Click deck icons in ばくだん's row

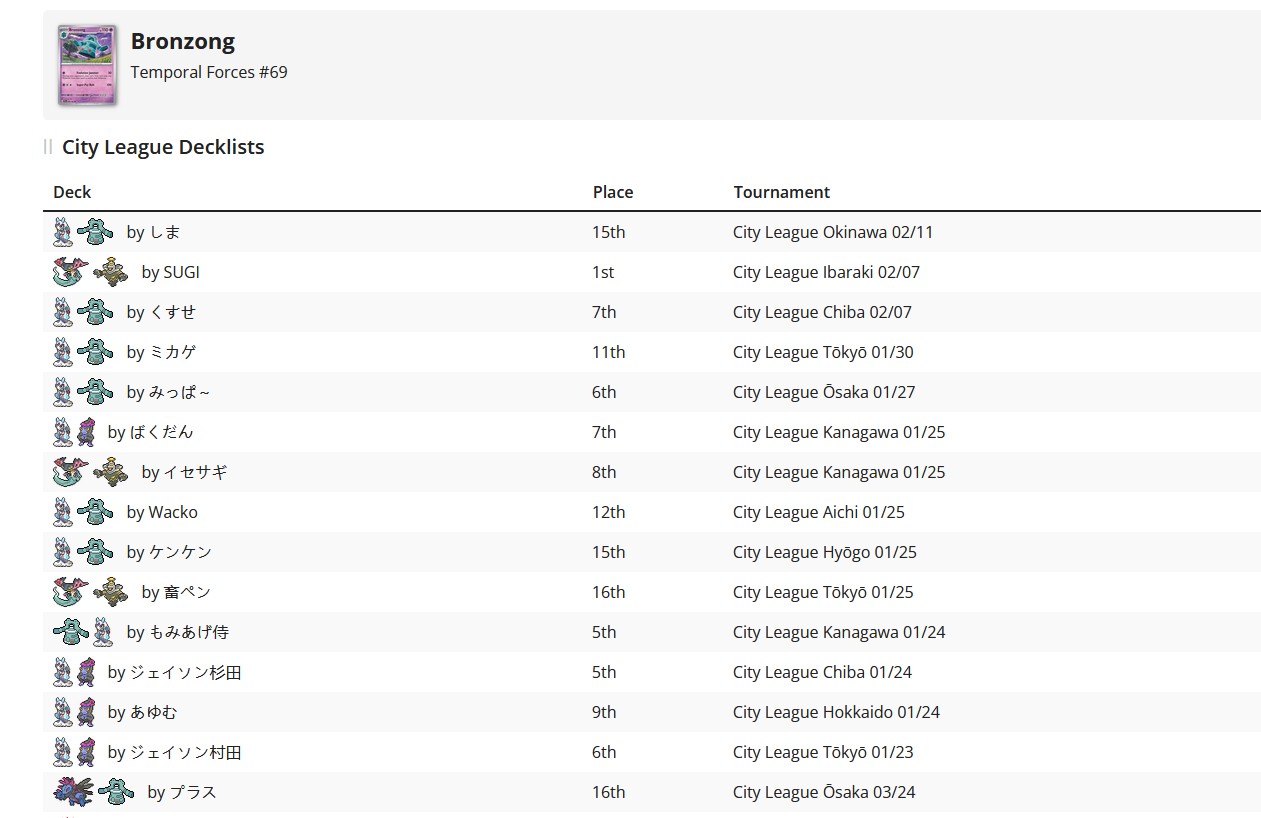(x=74, y=432)
